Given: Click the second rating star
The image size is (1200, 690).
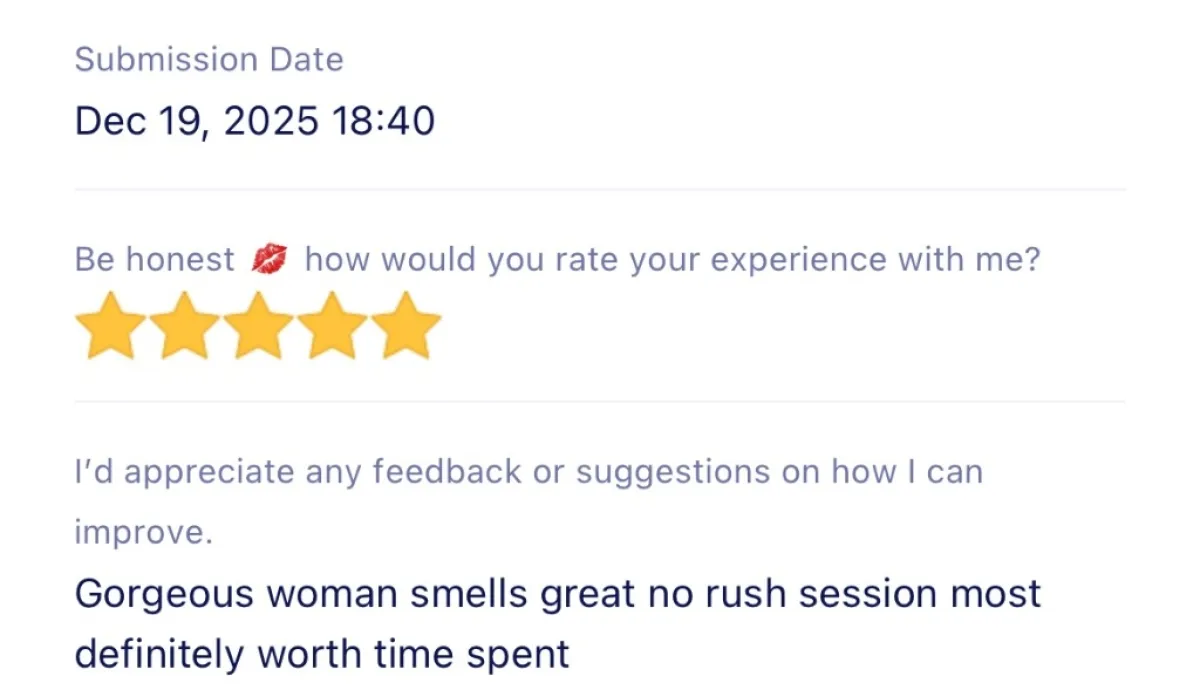Looking at the screenshot, I should [185, 326].
